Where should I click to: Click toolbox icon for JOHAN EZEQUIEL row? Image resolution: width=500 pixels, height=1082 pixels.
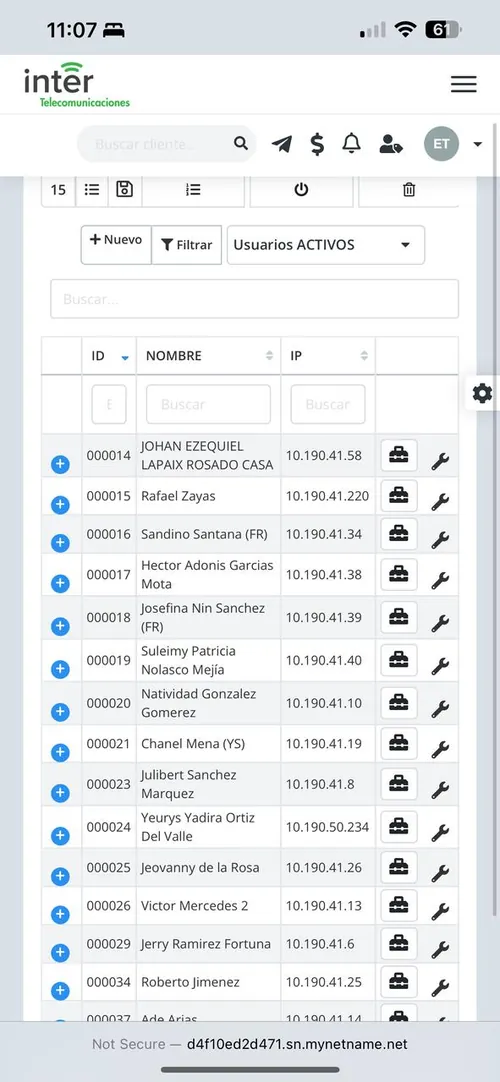point(399,455)
